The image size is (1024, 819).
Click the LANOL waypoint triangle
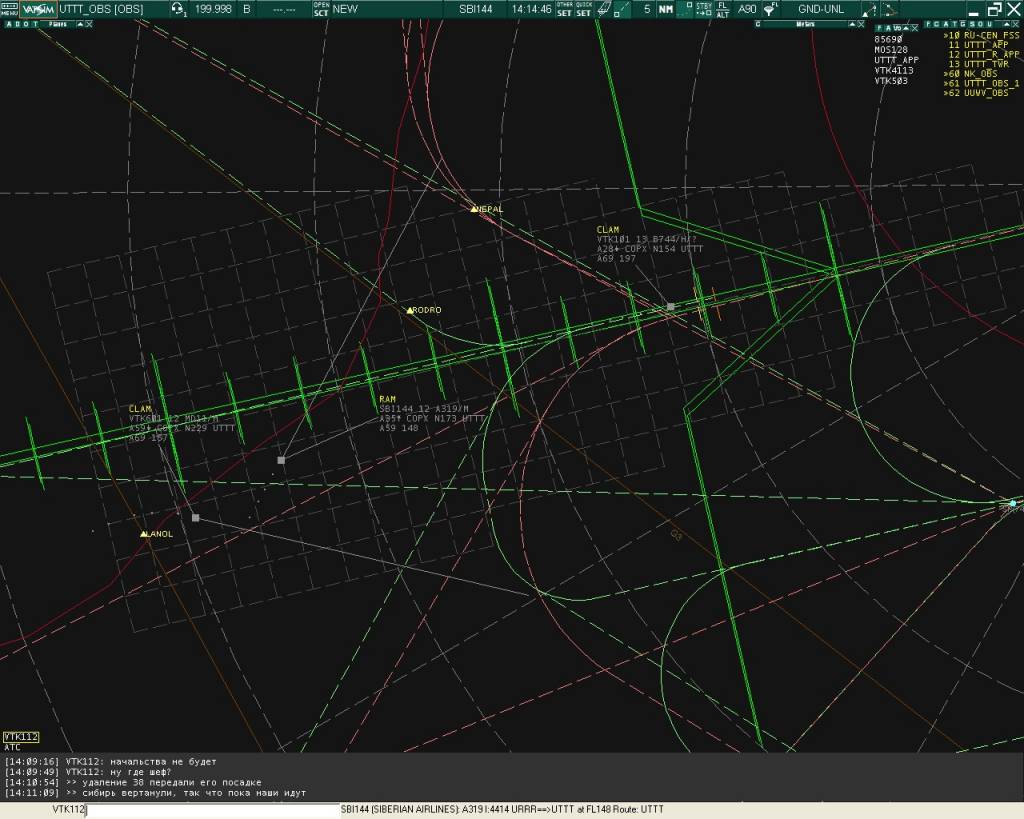point(144,534)
